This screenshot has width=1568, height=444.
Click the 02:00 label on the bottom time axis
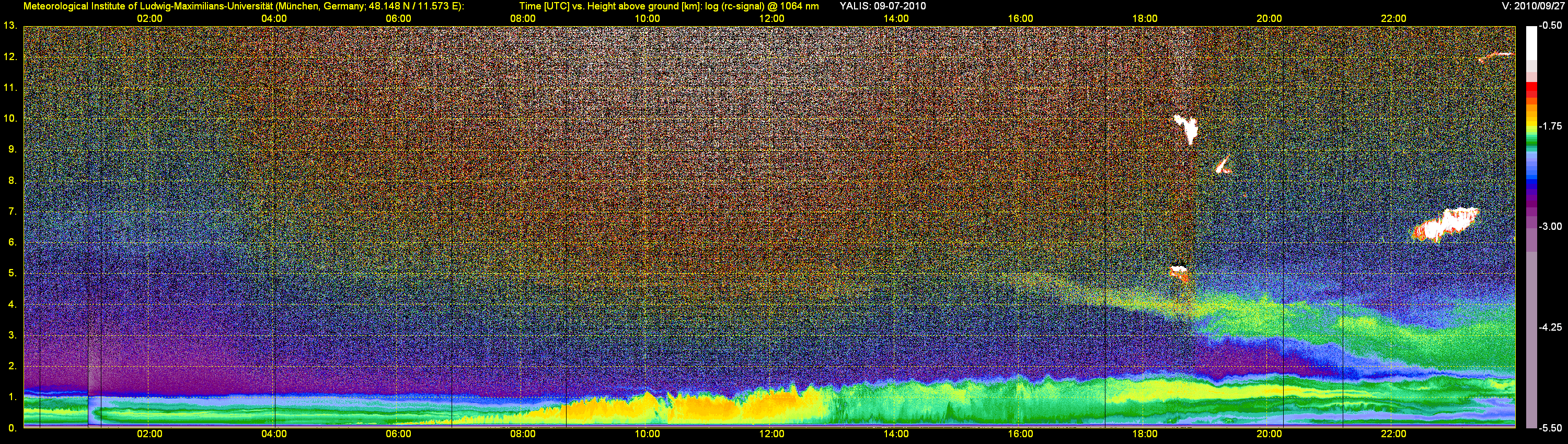click(x=149, y=434)
